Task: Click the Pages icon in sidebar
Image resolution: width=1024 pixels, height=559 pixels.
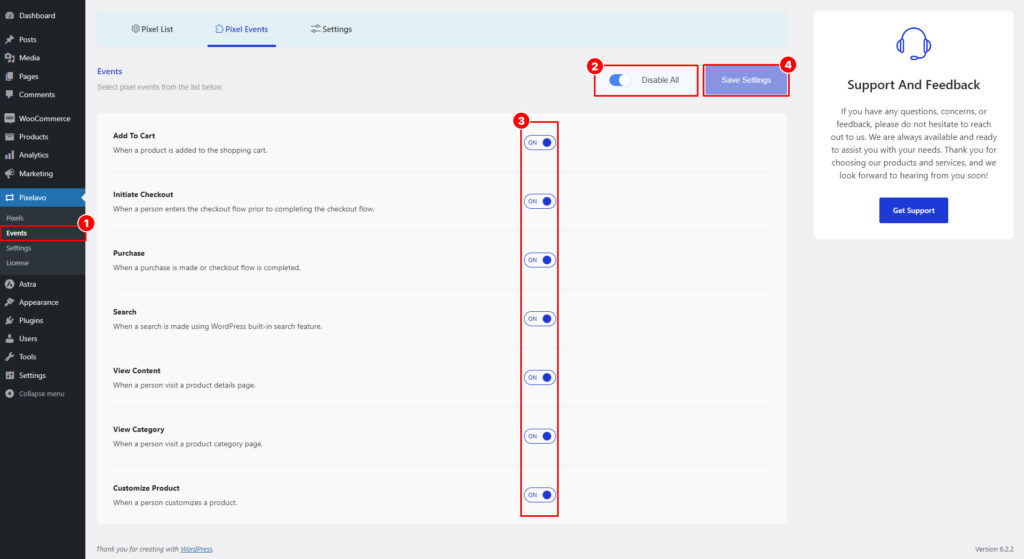Action: [9, 76]
